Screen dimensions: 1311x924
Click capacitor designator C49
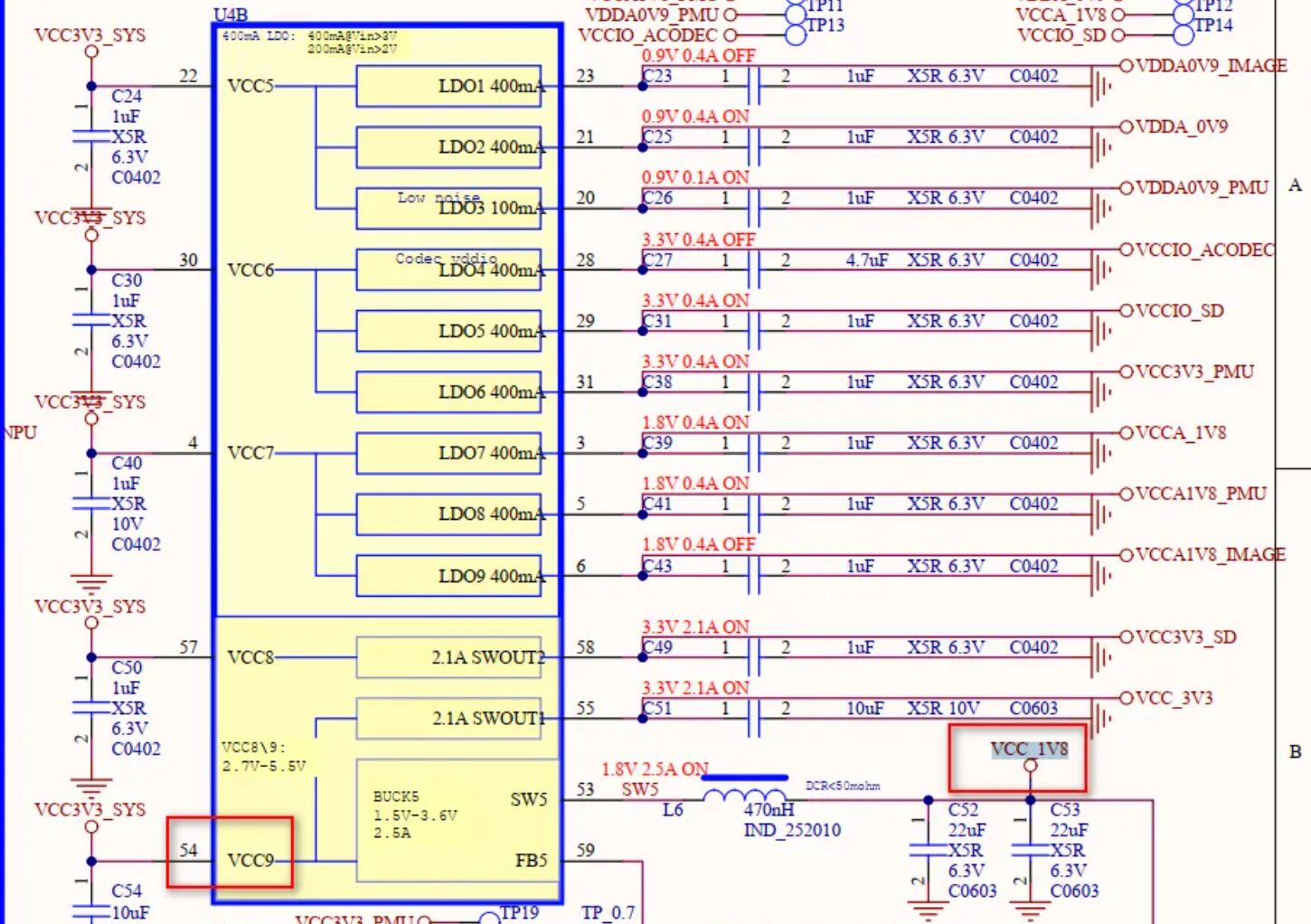[657, 647]
